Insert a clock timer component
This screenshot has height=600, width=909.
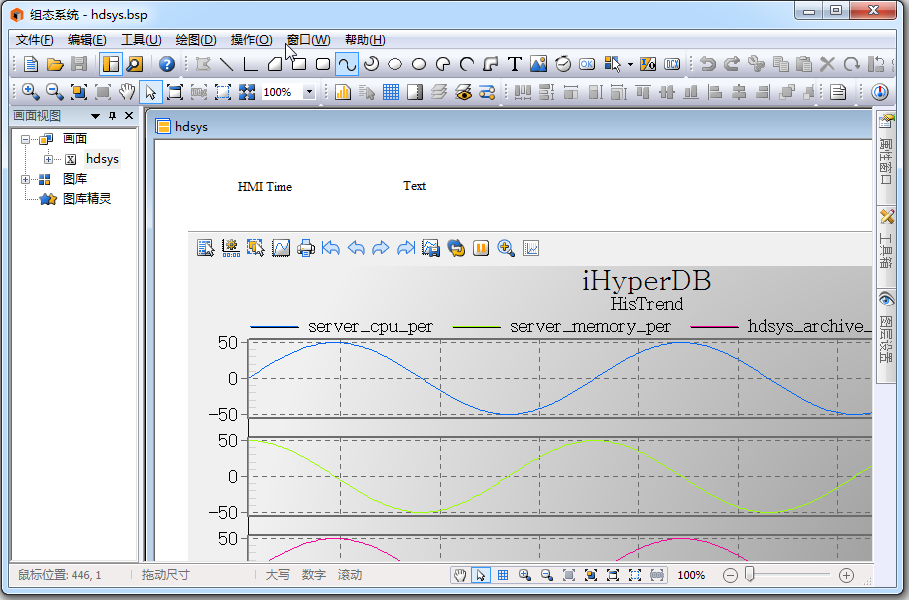563,64
